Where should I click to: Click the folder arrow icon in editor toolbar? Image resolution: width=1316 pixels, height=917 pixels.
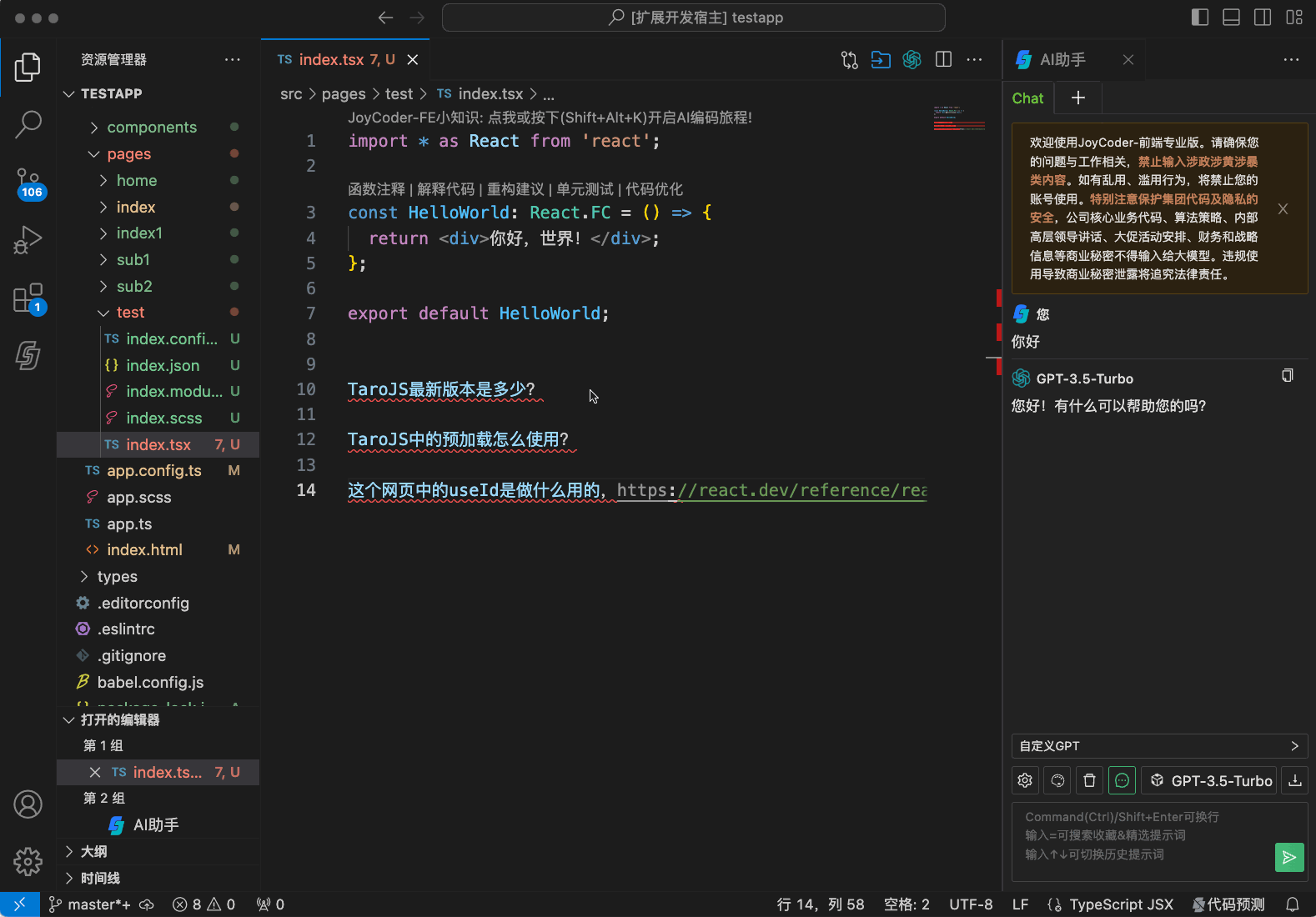coord(881,60)
